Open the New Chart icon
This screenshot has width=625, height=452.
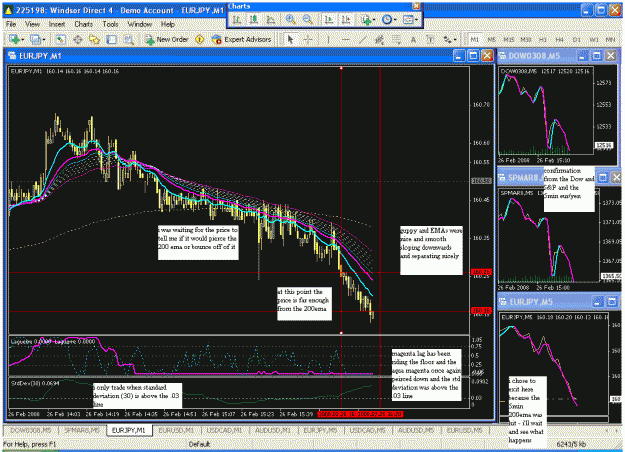(14, 39)
